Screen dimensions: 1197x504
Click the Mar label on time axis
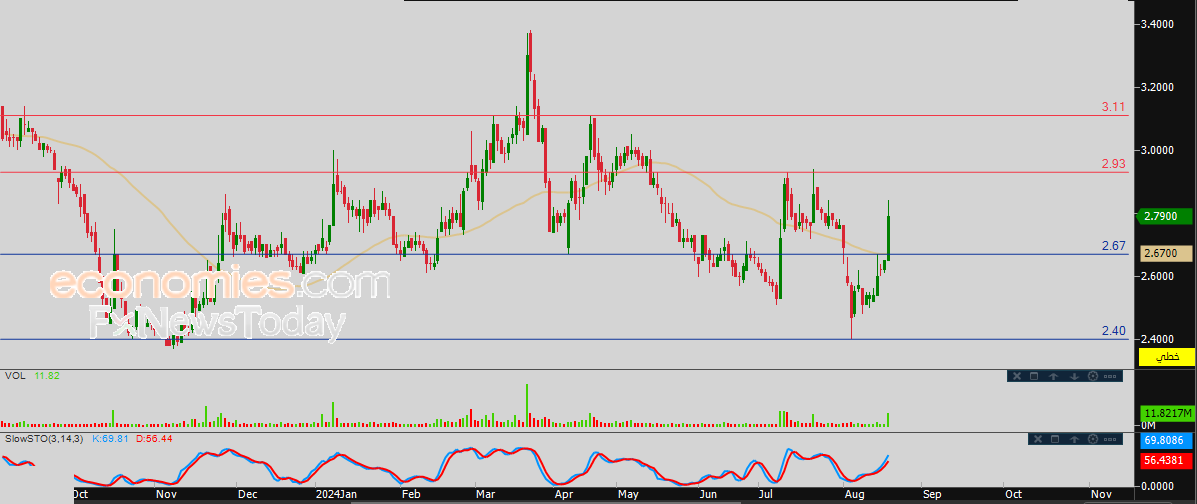tap(486, 495)
